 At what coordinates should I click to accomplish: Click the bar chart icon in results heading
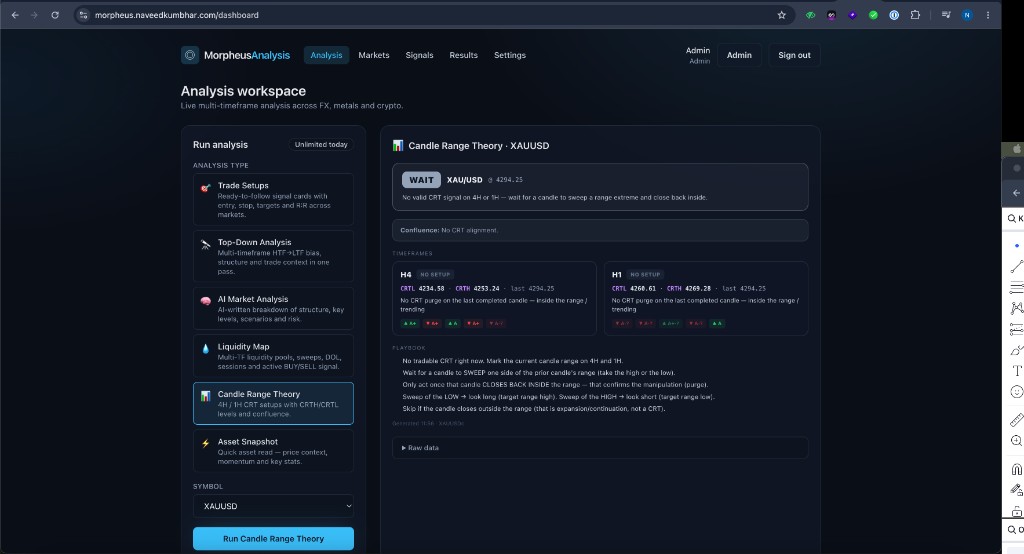tap(398, 145)
